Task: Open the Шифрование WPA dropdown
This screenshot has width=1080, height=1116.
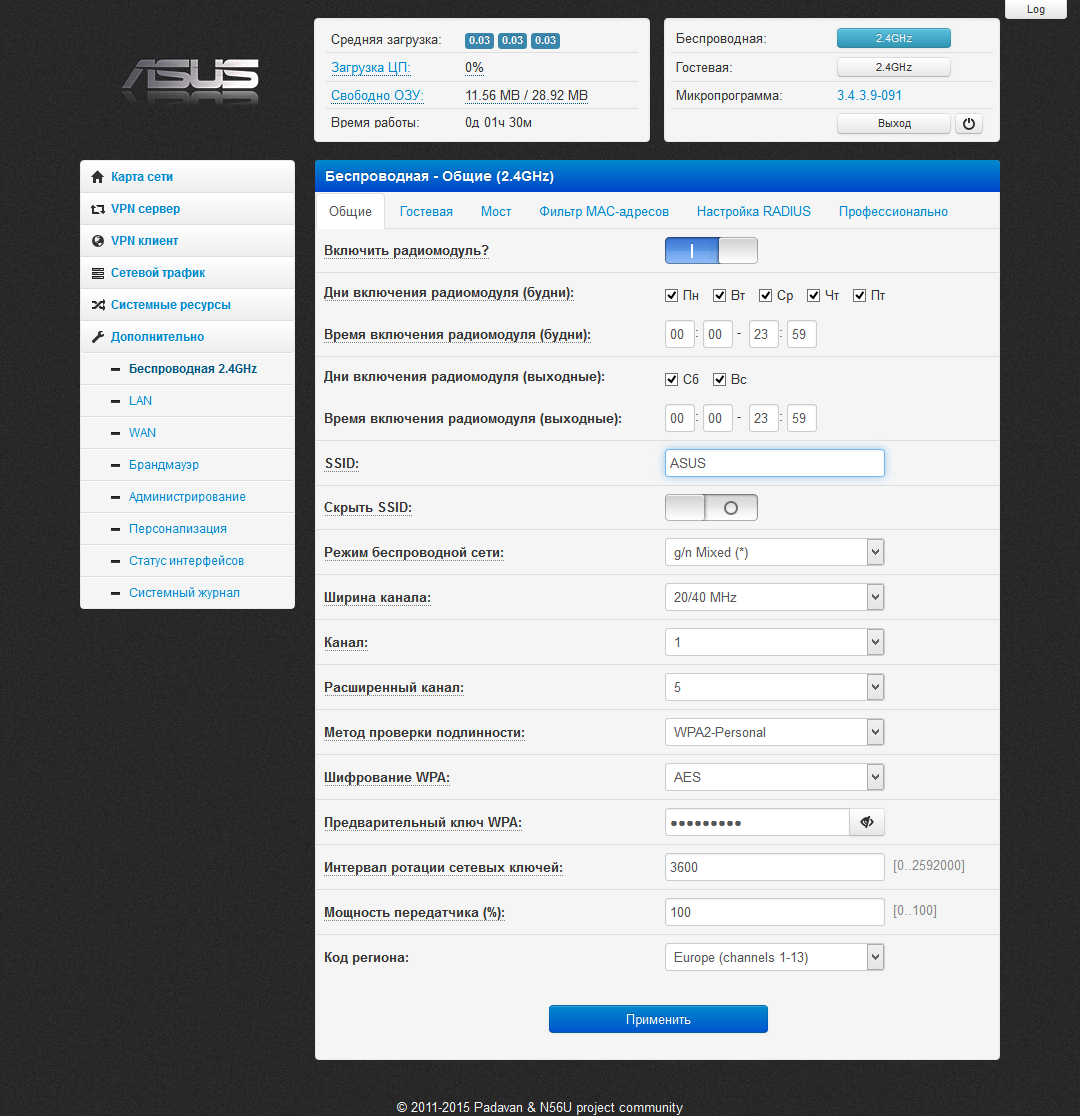Action: pyautogui.click(x=775, y=777)
